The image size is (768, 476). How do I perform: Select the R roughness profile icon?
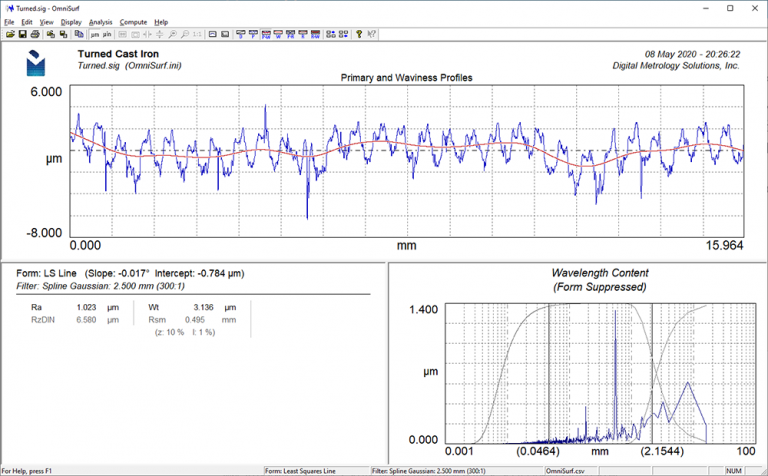click(x=303, y=34)
